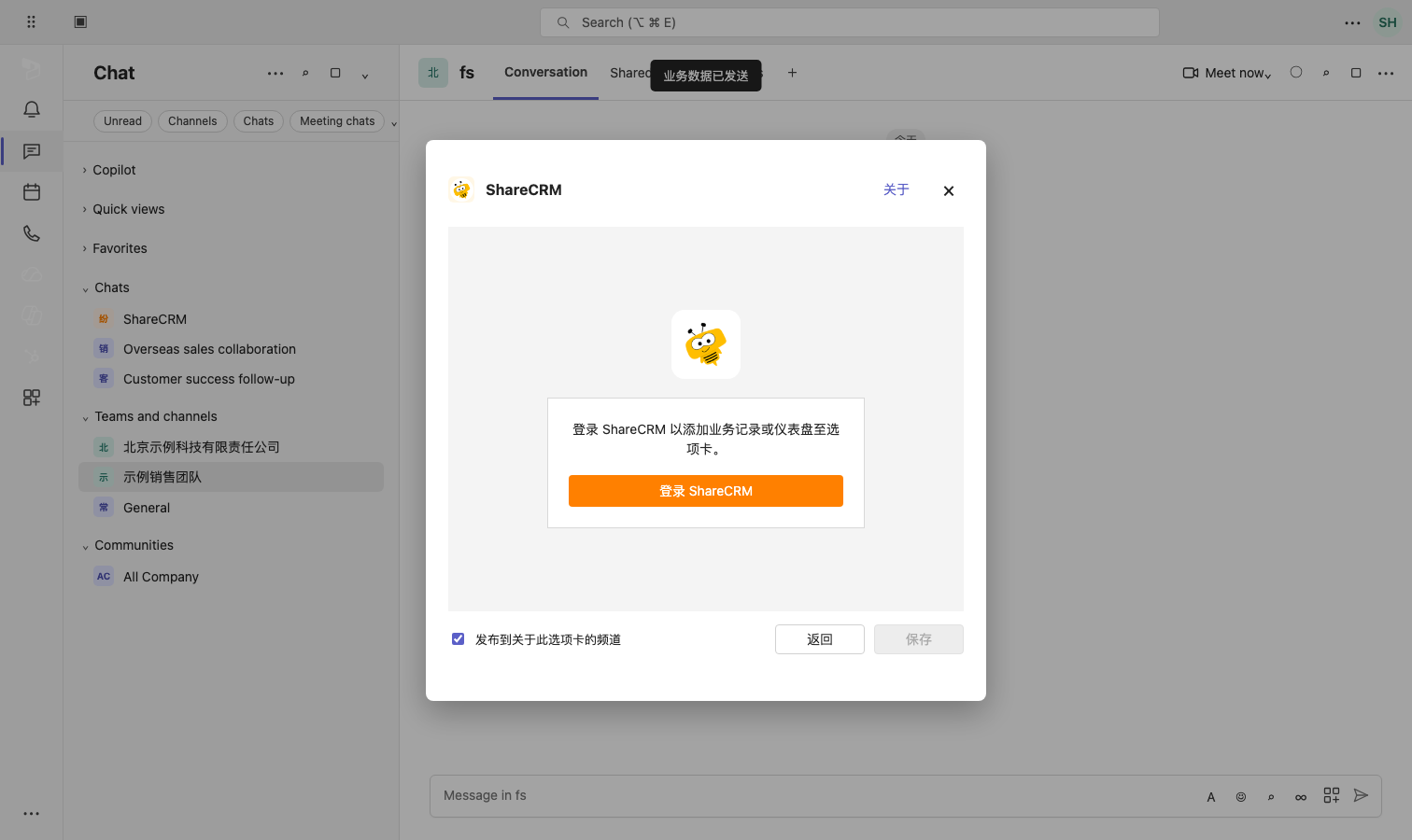This screenshot has height=840, width=1412.
Task: Open the Meet now dropdown arrow
Action: tap(1268, 76)
